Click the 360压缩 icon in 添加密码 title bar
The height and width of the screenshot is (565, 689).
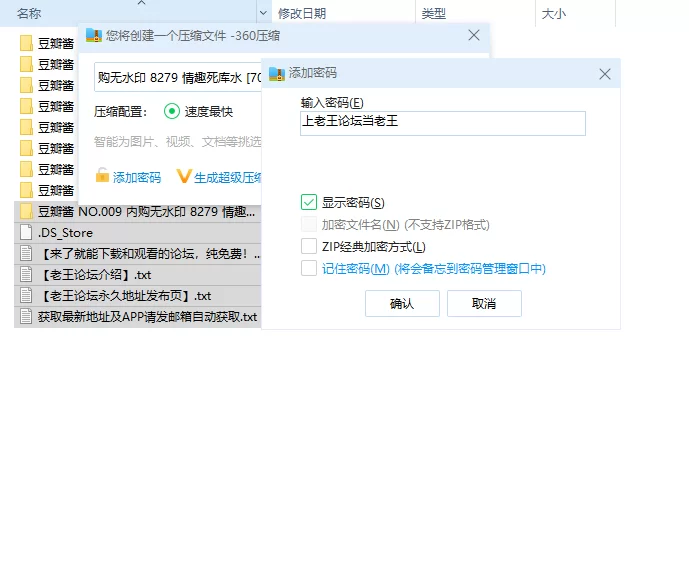tap(276, 73)
